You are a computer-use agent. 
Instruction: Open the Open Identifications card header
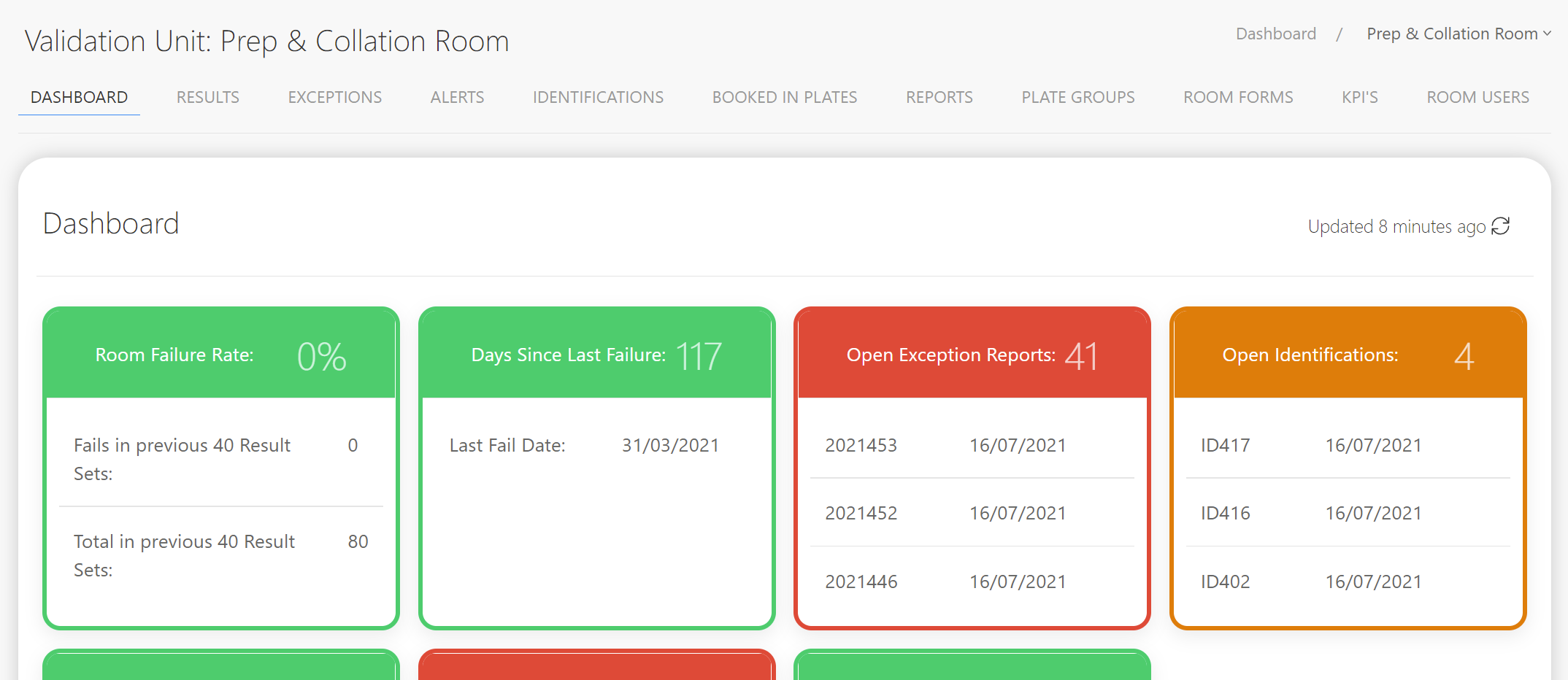tap(1348, 355)
